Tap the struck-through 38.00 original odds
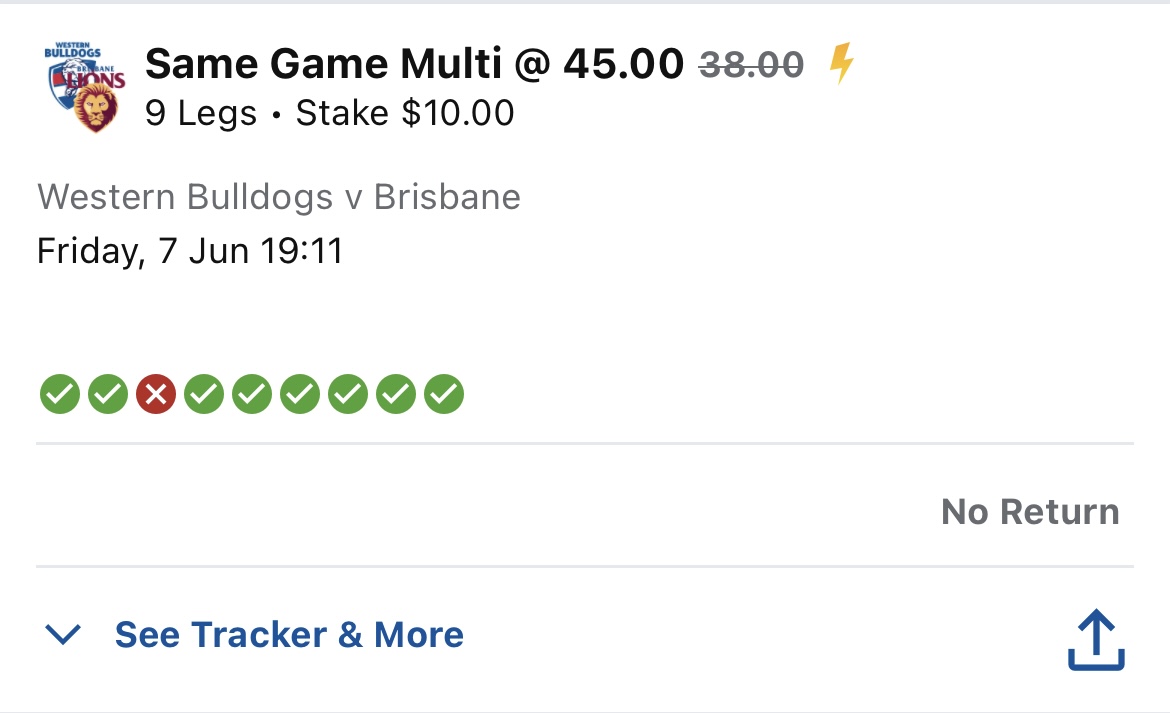This screenshot has width=1170, height=713. coord(751,64)
